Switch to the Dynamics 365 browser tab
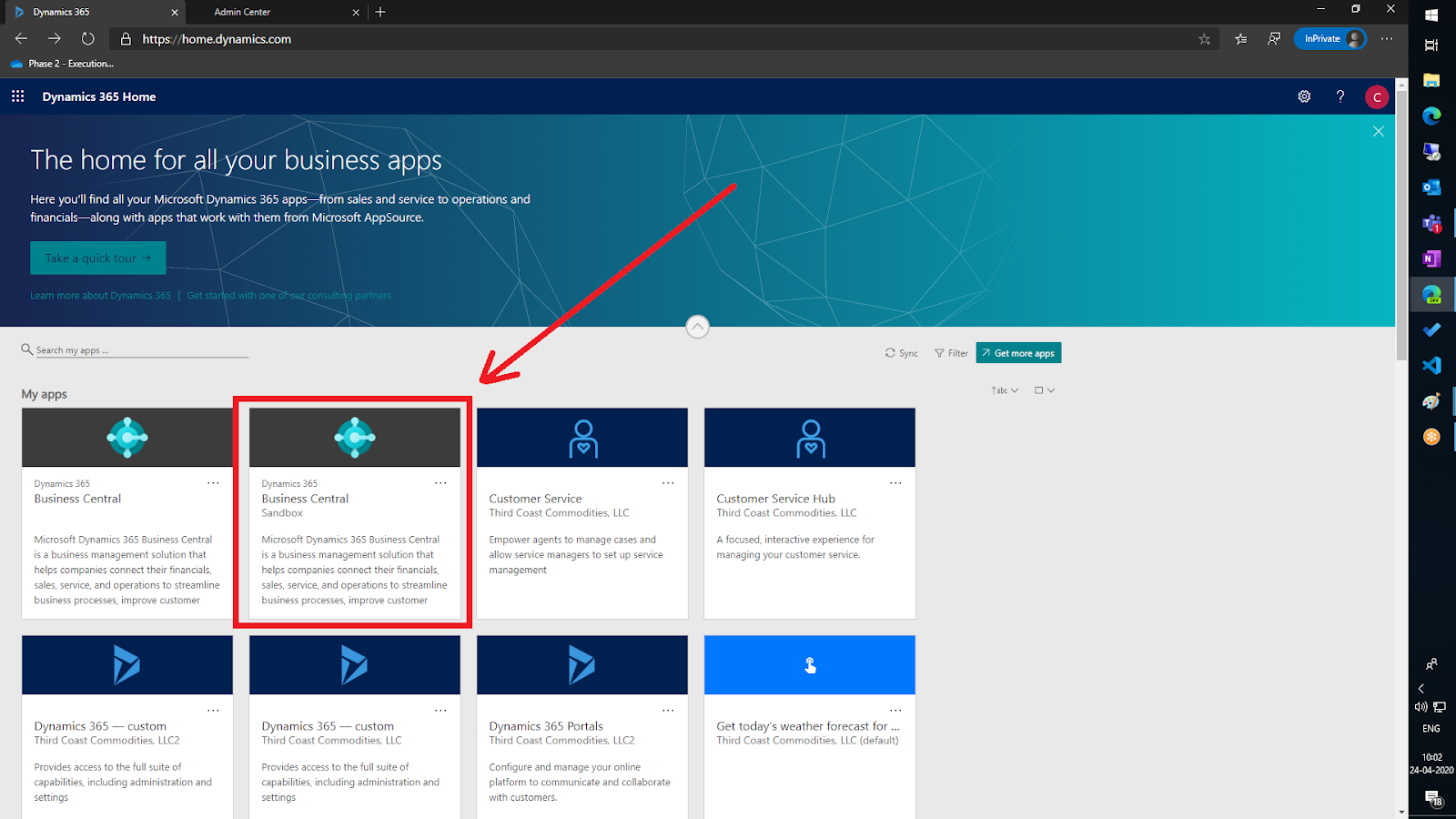This screenshot has height=819, width=1456. (93, 12)
